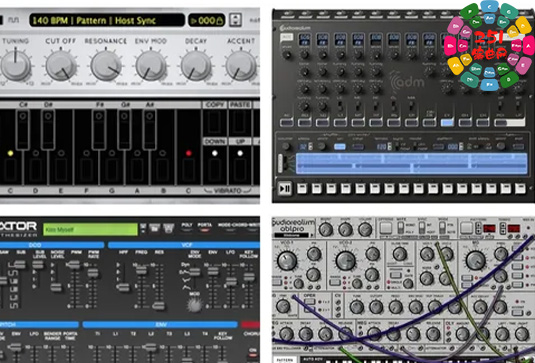Viewport: 535px width, 363px height.
Task: Click the sixteenth step button of the ADM sequencer
Action: [520, 188]
